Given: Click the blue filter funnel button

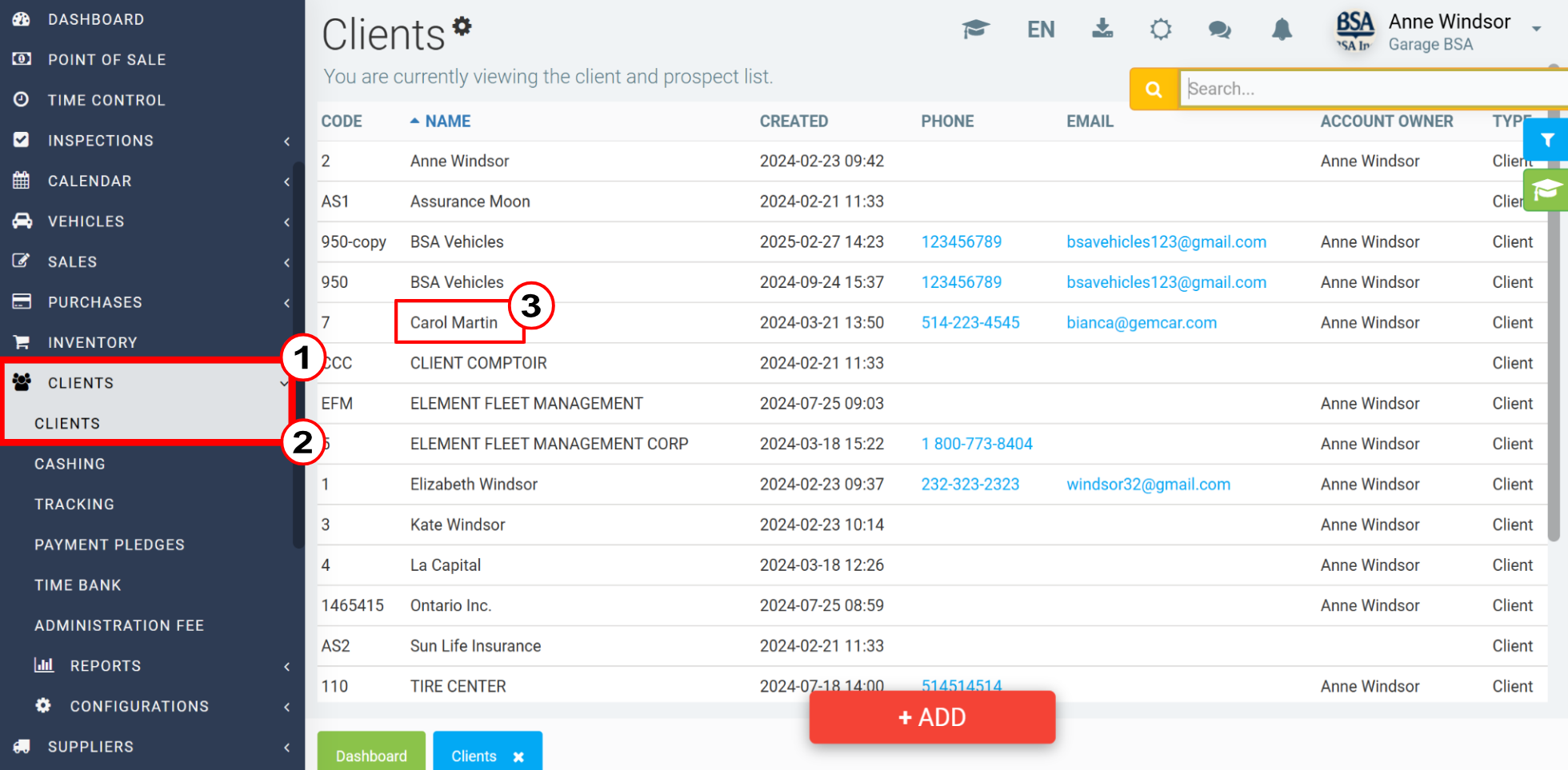Looking at the screenshot, I should (1547, 140).
